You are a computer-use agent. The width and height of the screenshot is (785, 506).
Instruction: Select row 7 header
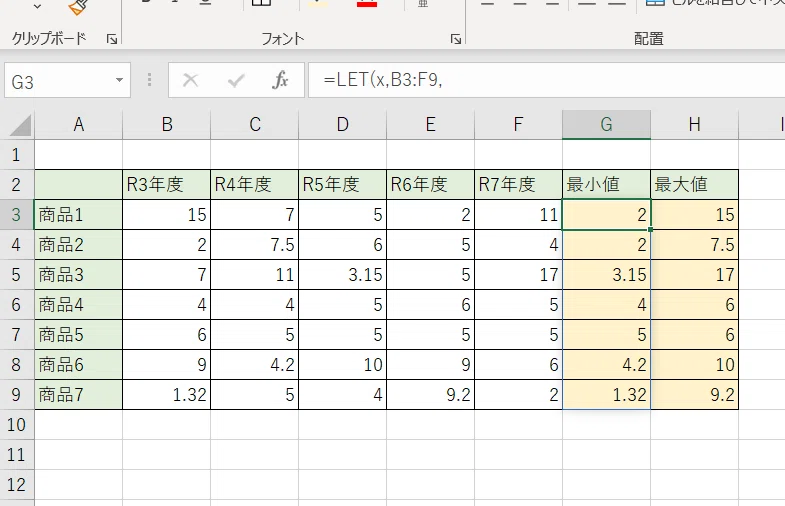pyautogui.click(x=17, y=335)
